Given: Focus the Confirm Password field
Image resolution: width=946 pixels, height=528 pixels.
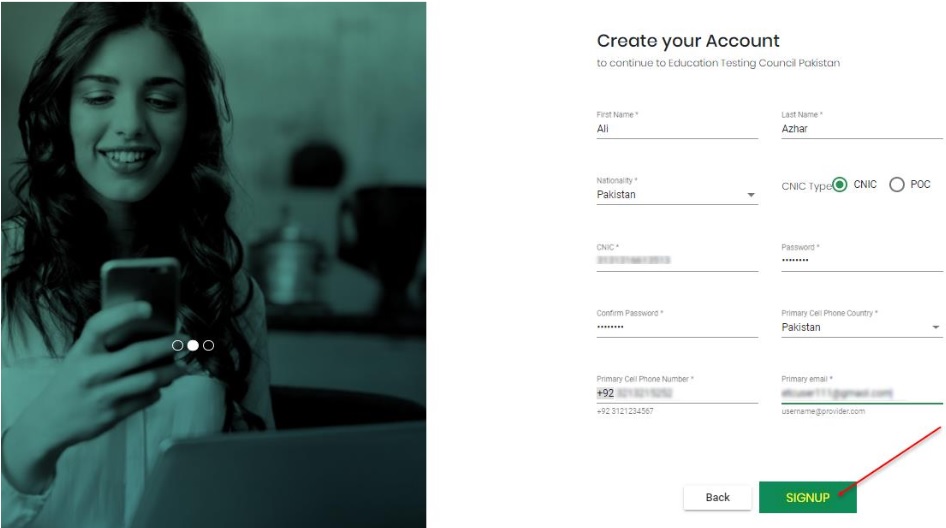Looking at the screenshot, I should [677, 327].
